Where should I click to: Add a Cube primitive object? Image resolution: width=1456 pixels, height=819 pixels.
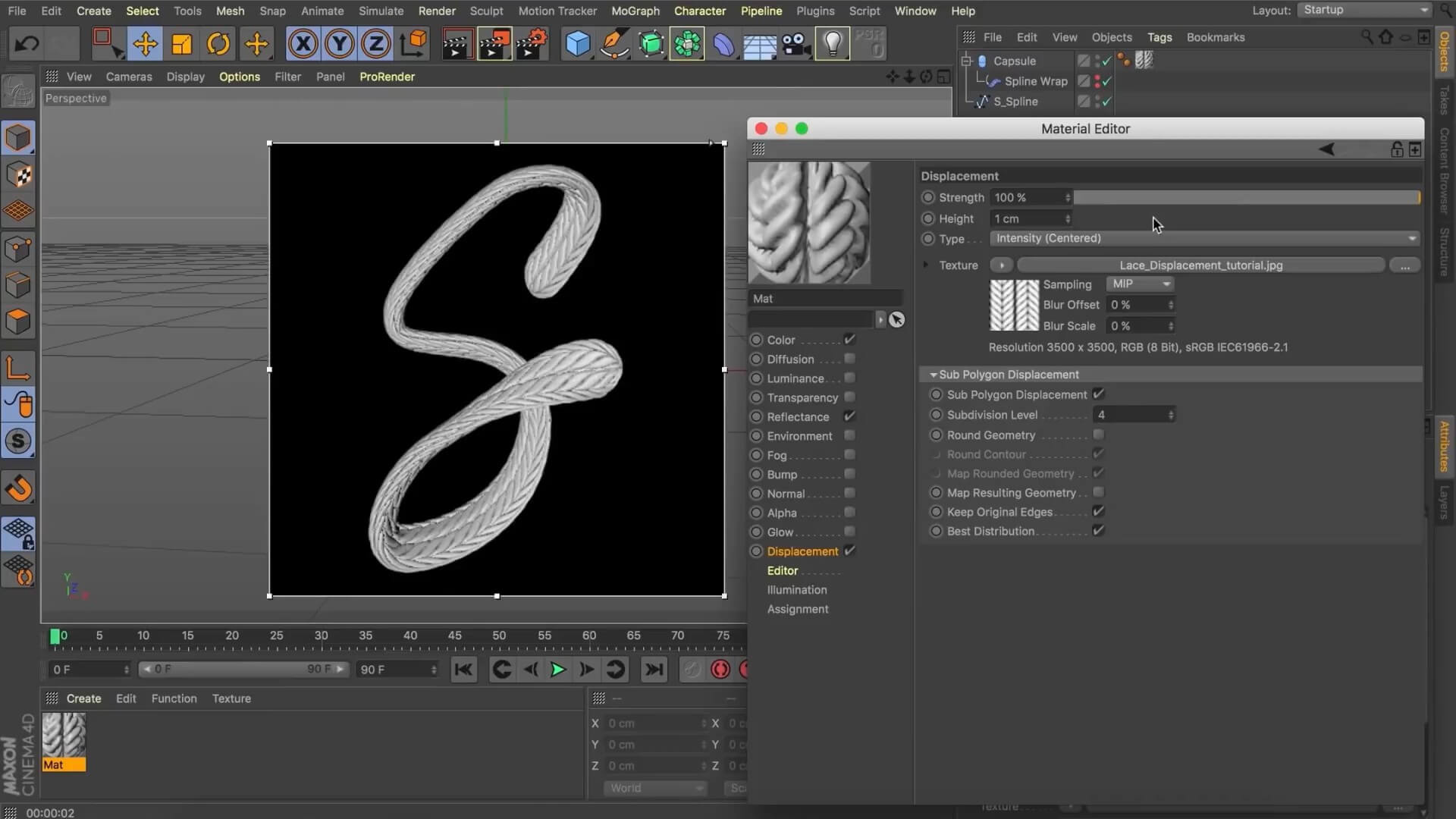(577, 44)
